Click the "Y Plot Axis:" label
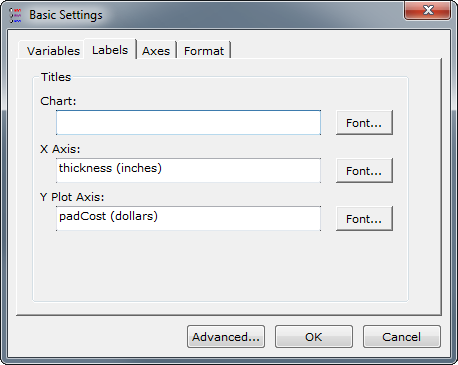 click(x=72, y=197)
